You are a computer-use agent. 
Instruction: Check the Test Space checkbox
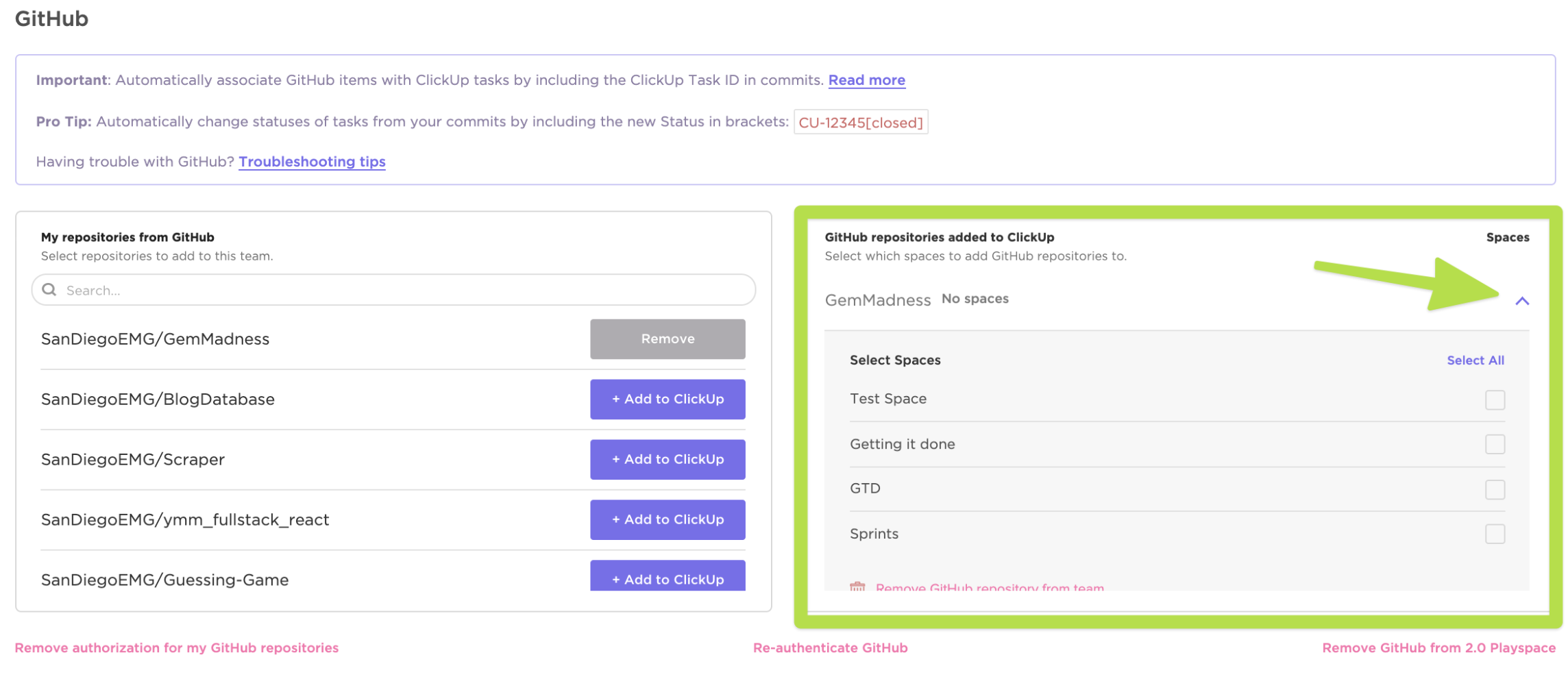(x=1495, y=399)
